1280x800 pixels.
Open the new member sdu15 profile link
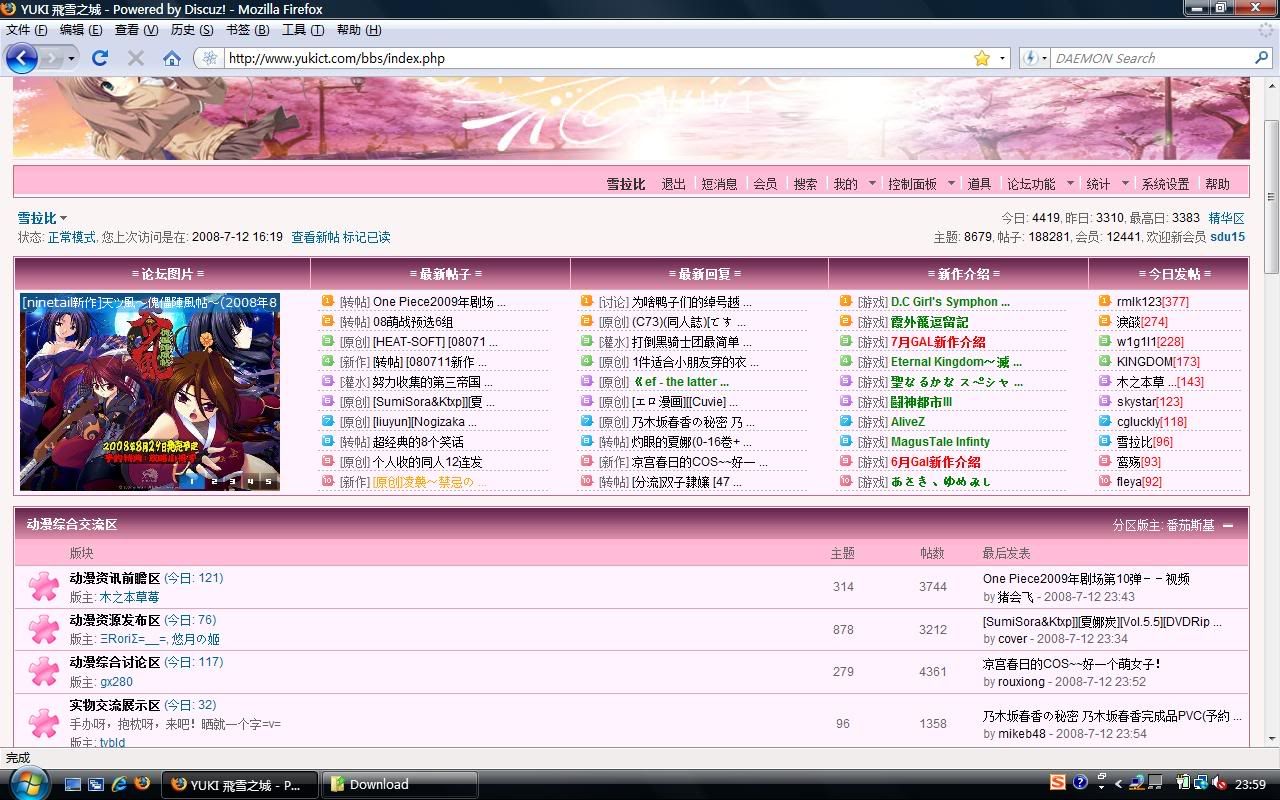[x=1227, y=237]
